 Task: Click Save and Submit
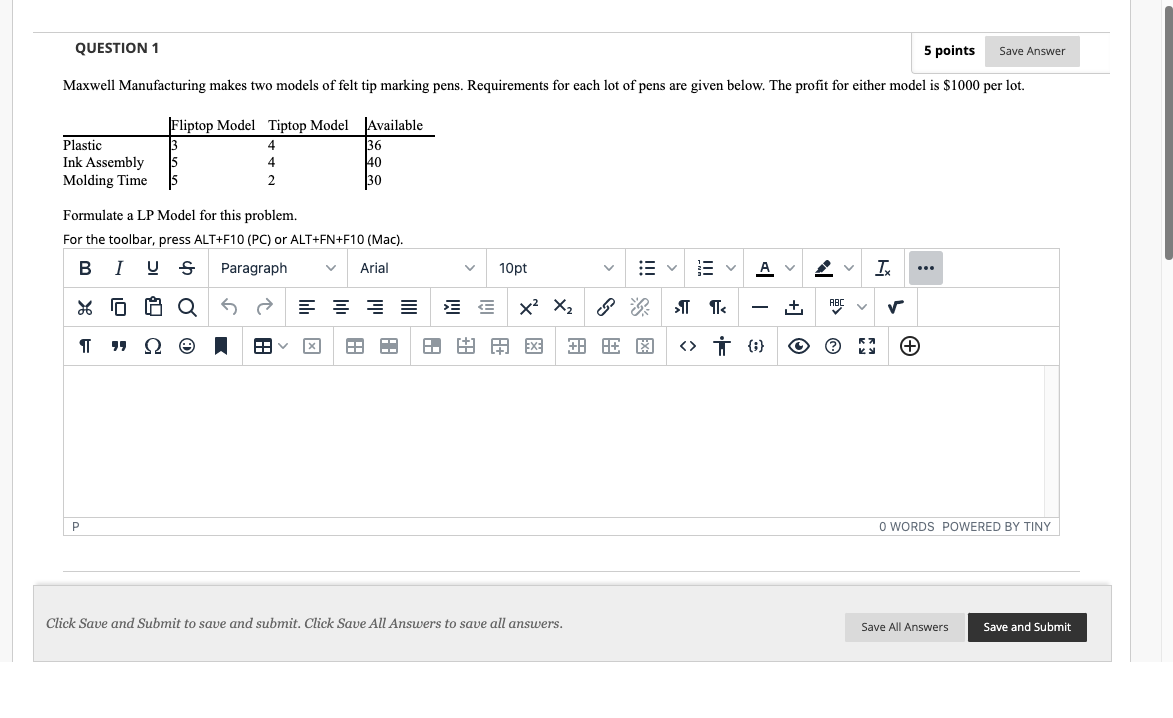tap(1027, 627)
